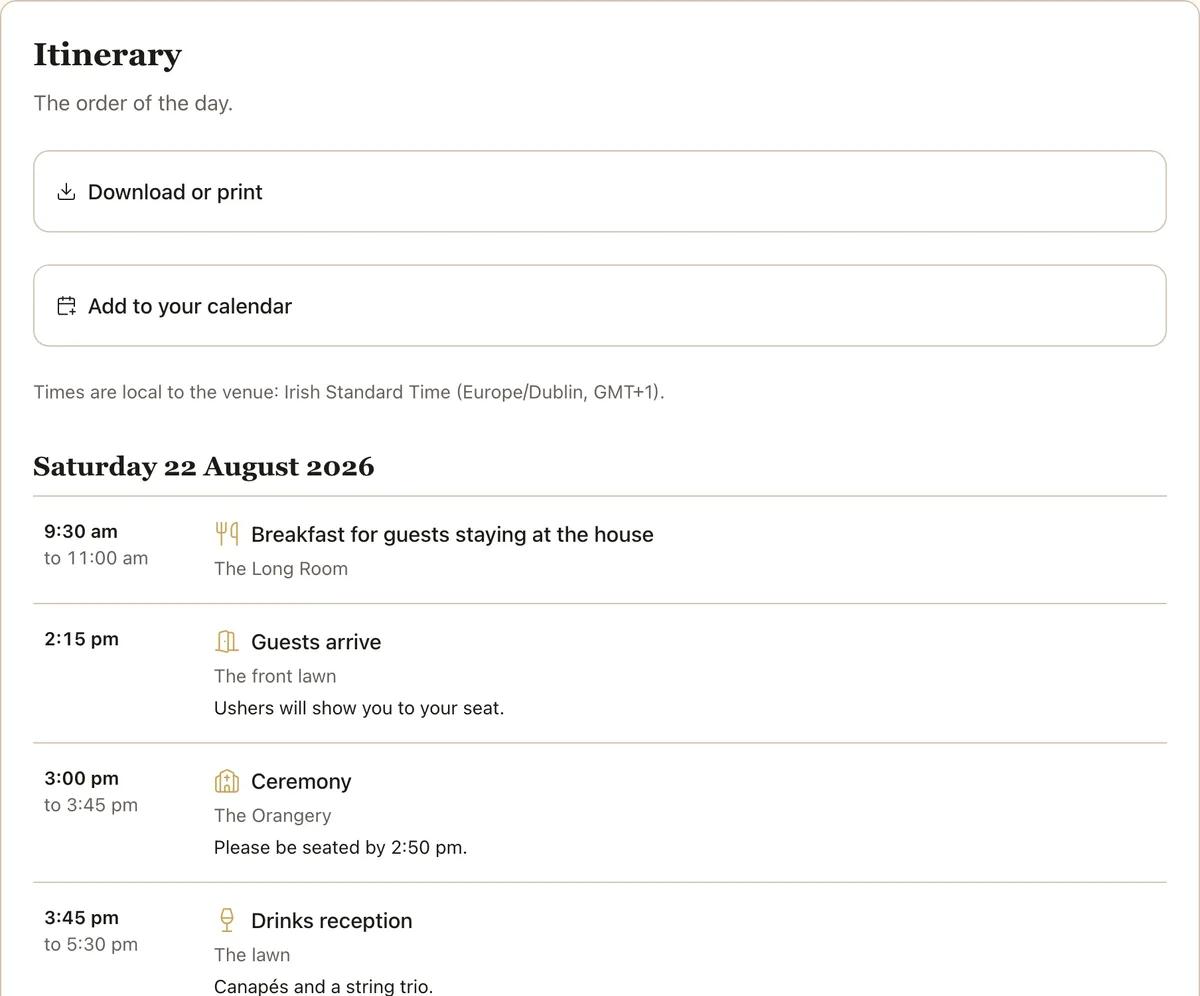Click the fork and knife breakfast icon
The height and width of the screenshot is (996, 1200).
227,534
